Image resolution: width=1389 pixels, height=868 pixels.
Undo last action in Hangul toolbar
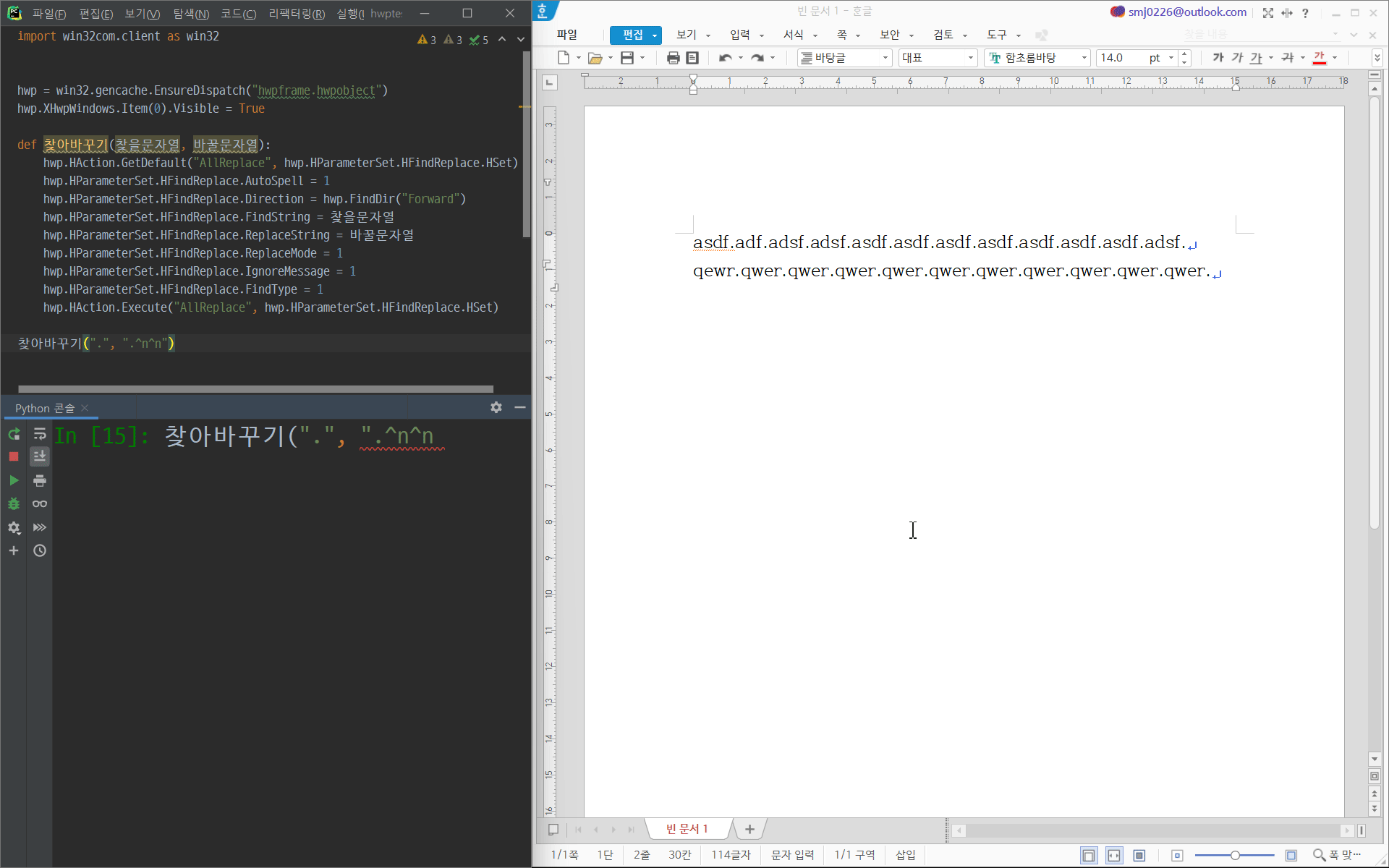(725, 58)
